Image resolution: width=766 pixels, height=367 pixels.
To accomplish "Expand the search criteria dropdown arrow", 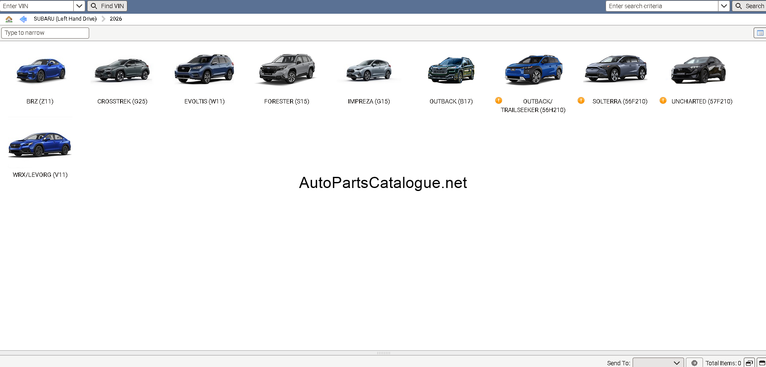I will [x=724, y=6].
